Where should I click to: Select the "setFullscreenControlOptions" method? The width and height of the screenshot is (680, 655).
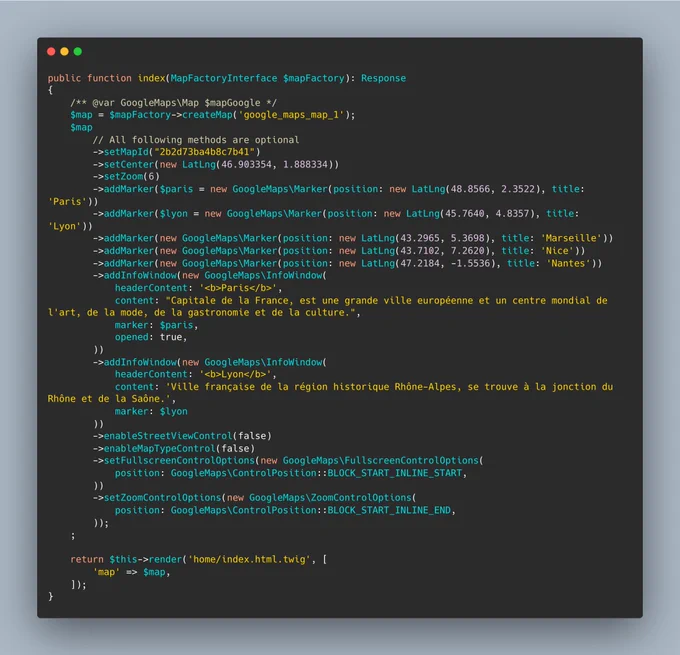click(x=179, y=461)
